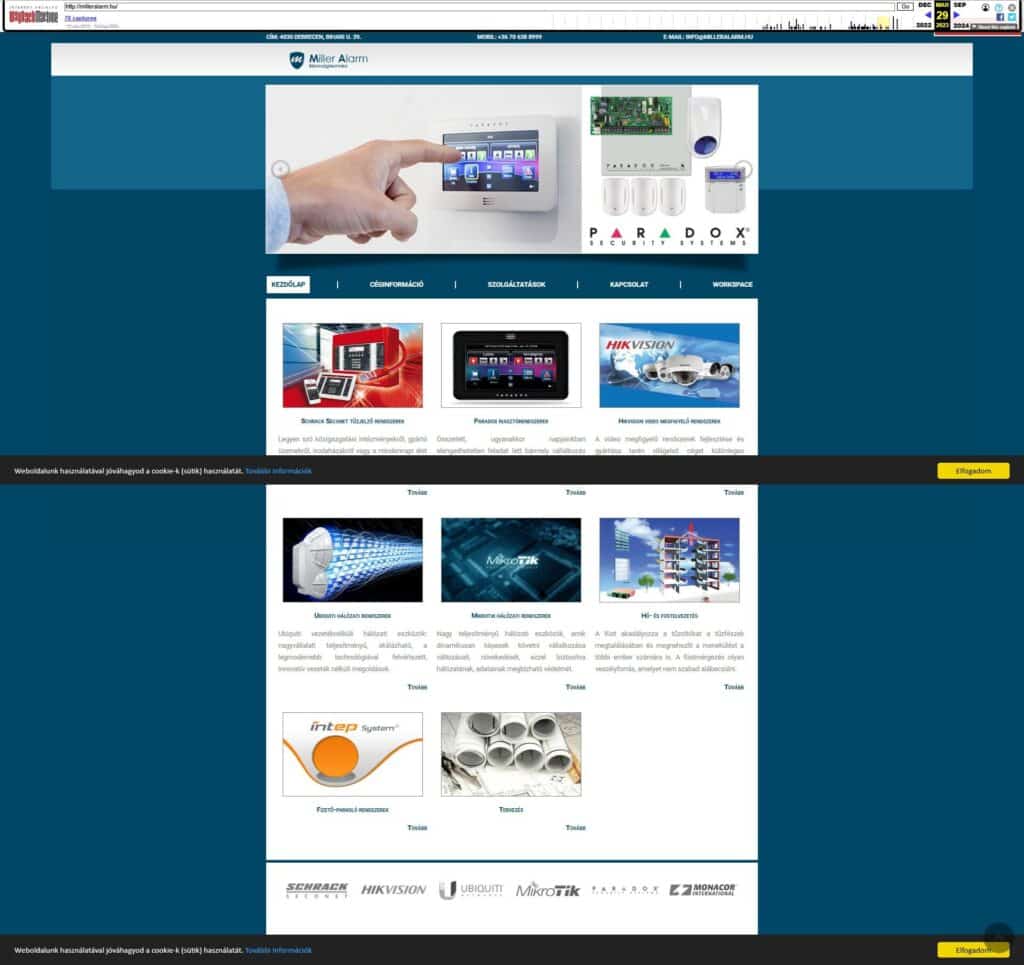This screenshot has width=1024, height=965.
Task: Open the CÉGINFORMÁCIÓ navigation item
Action: point(396,285)
